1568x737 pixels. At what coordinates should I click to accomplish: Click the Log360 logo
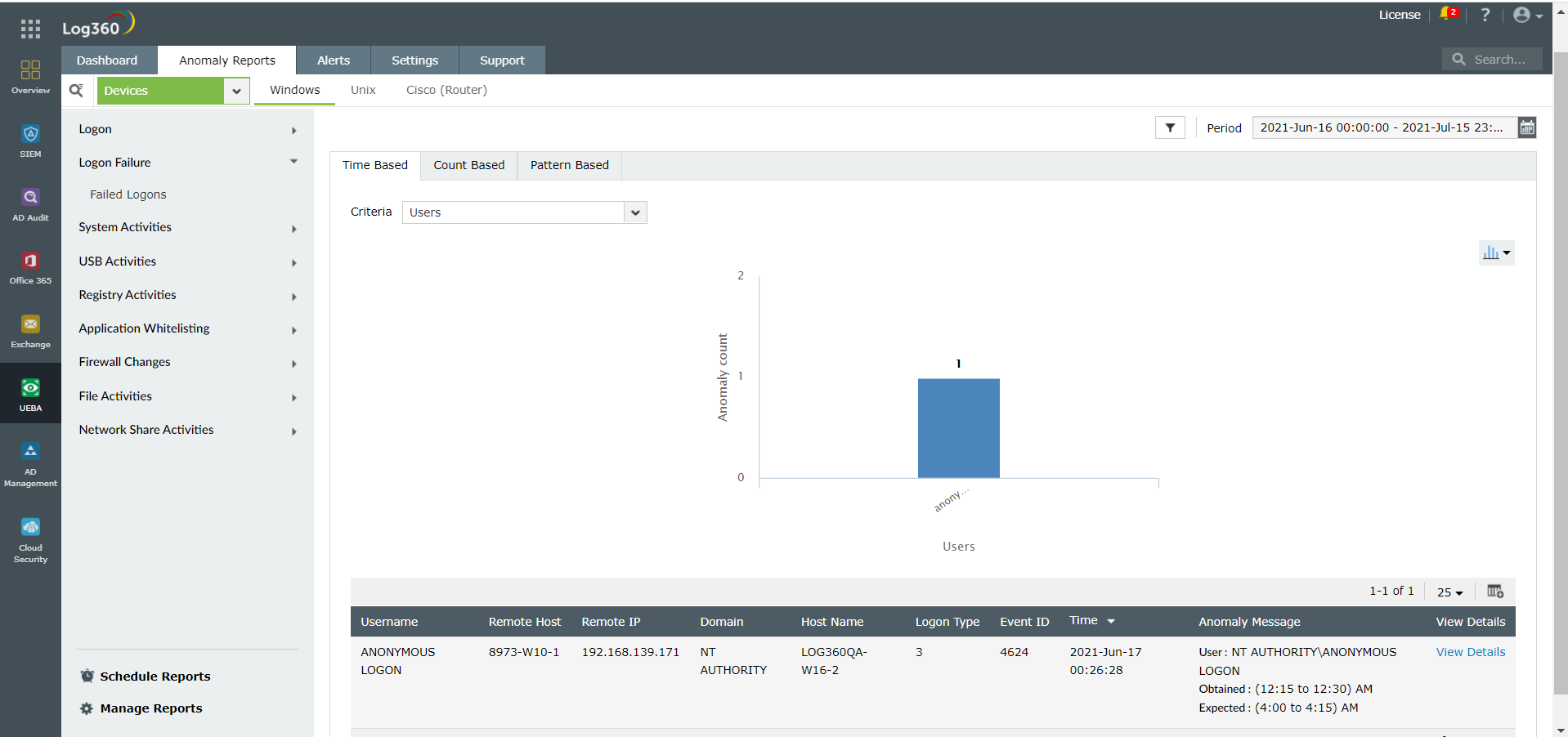tap(98, 25)
